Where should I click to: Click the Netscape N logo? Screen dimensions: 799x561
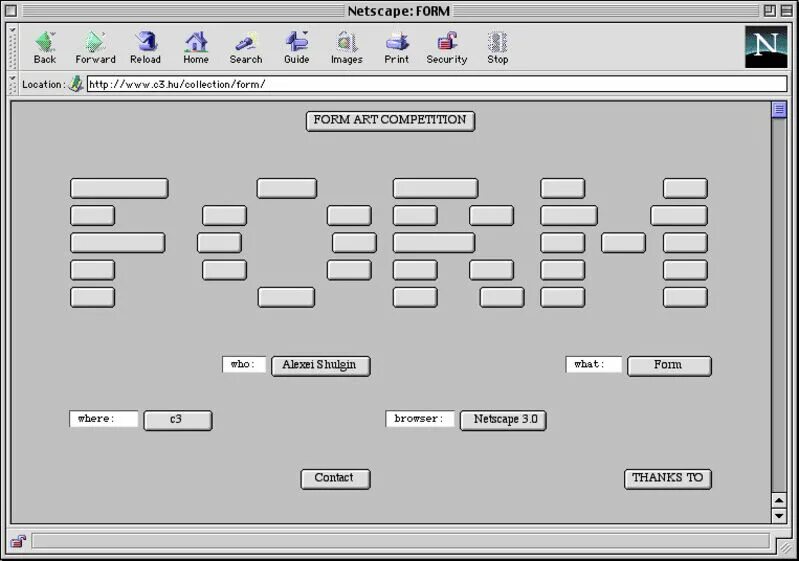(766, 47)
